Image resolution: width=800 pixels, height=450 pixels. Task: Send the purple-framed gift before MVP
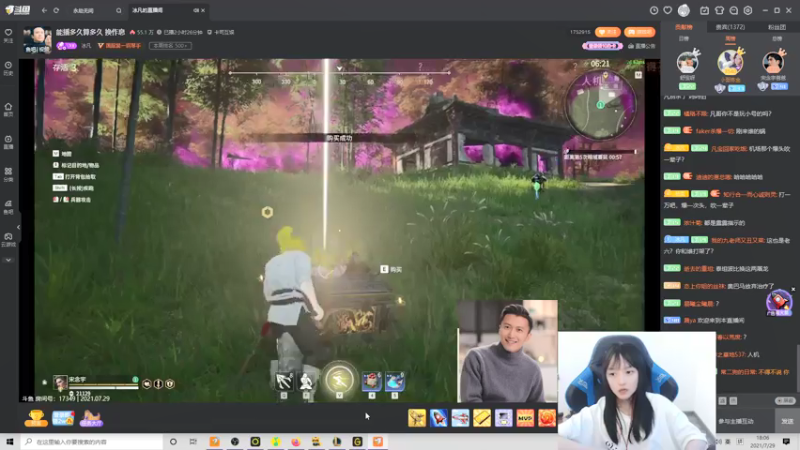tap(504, 418)
